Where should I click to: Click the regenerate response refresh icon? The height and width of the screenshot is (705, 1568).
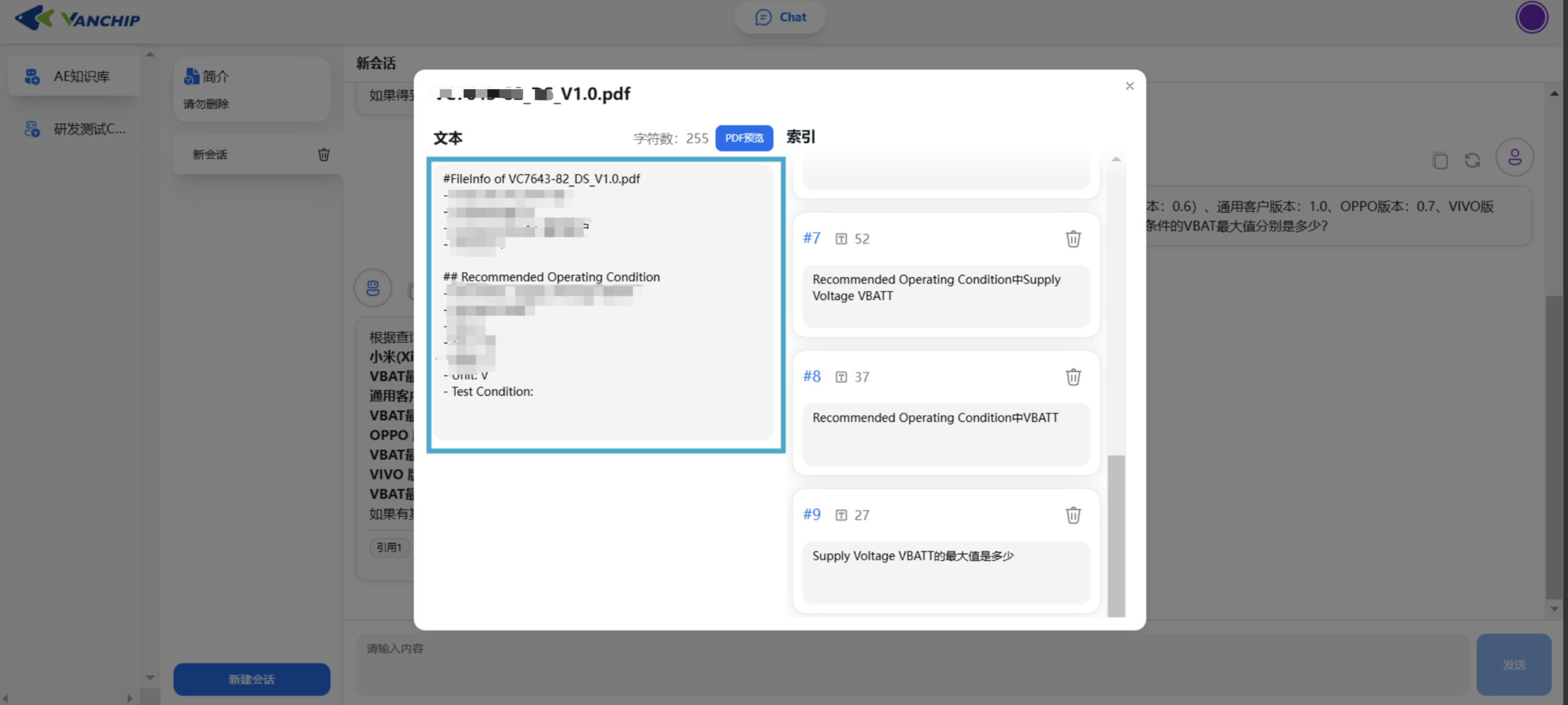[1472, 160]
